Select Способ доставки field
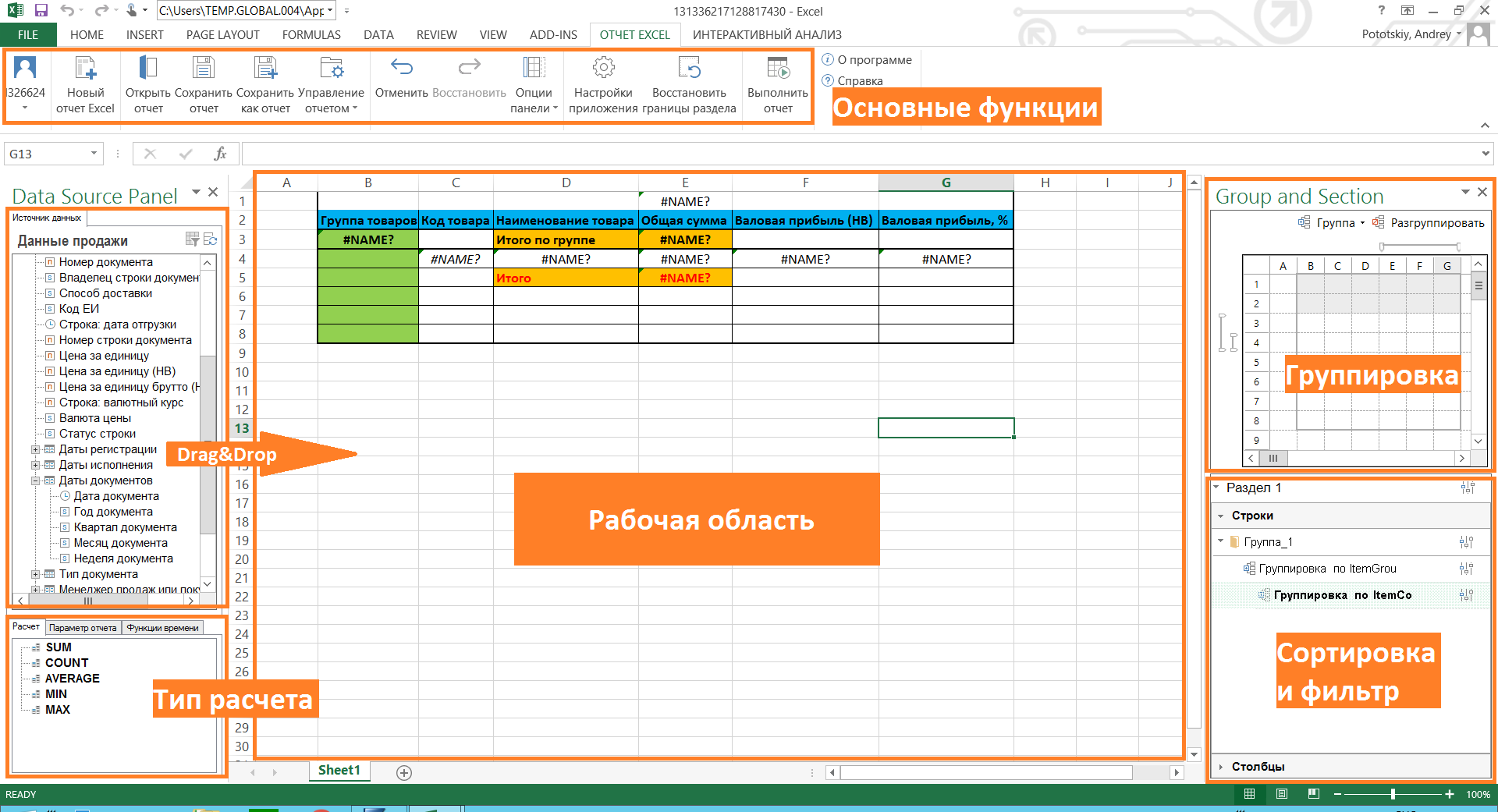1498x812 pixels. coord(105,293)
